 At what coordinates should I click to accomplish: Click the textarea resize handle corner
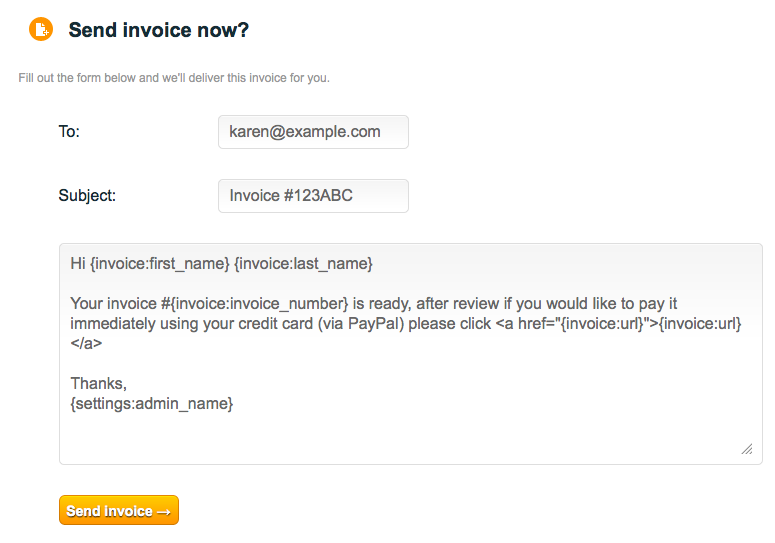pyautogui.click(x=747, y=449)
